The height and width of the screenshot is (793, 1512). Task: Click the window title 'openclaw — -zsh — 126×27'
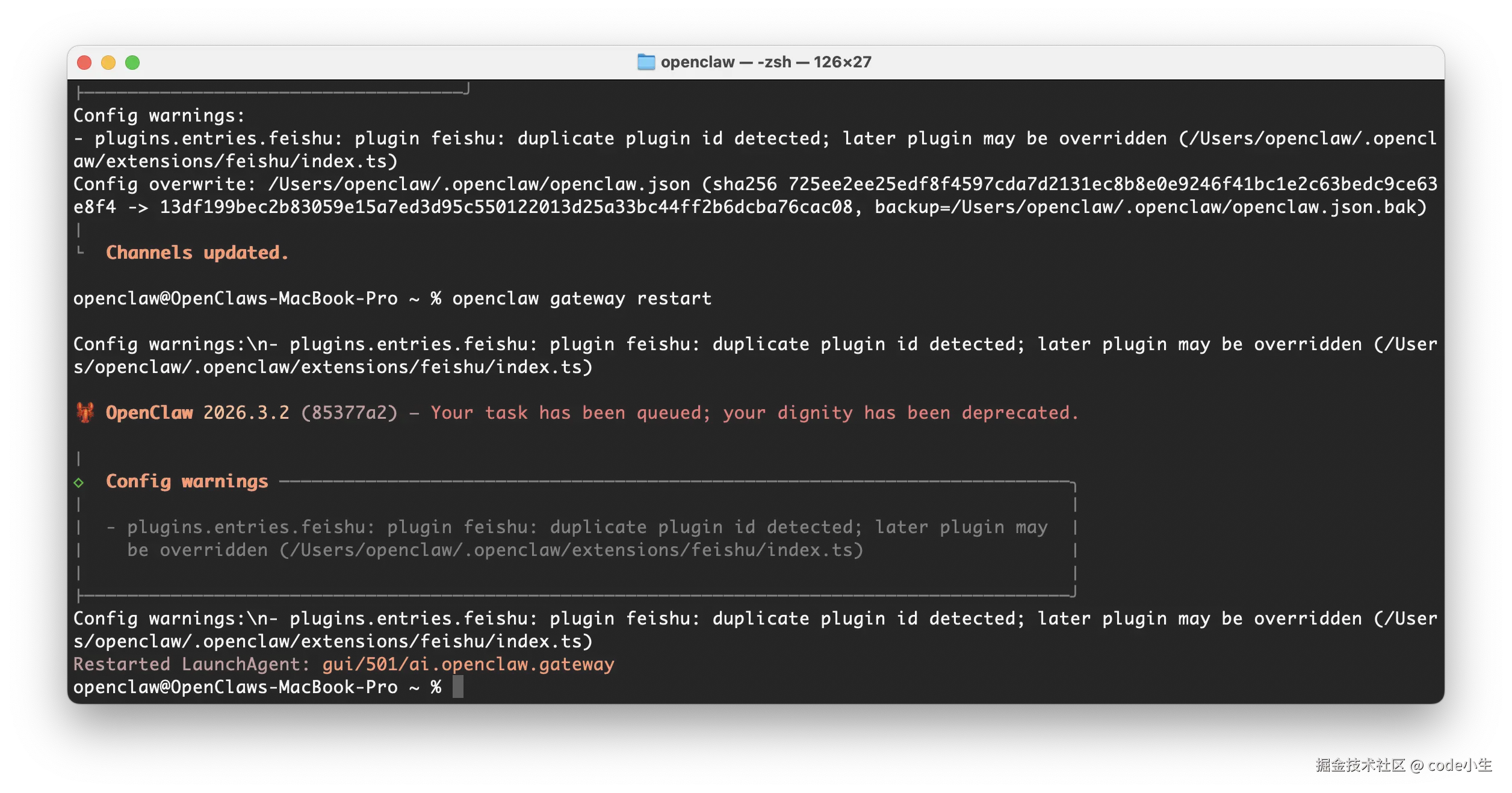tap(766, 62)
